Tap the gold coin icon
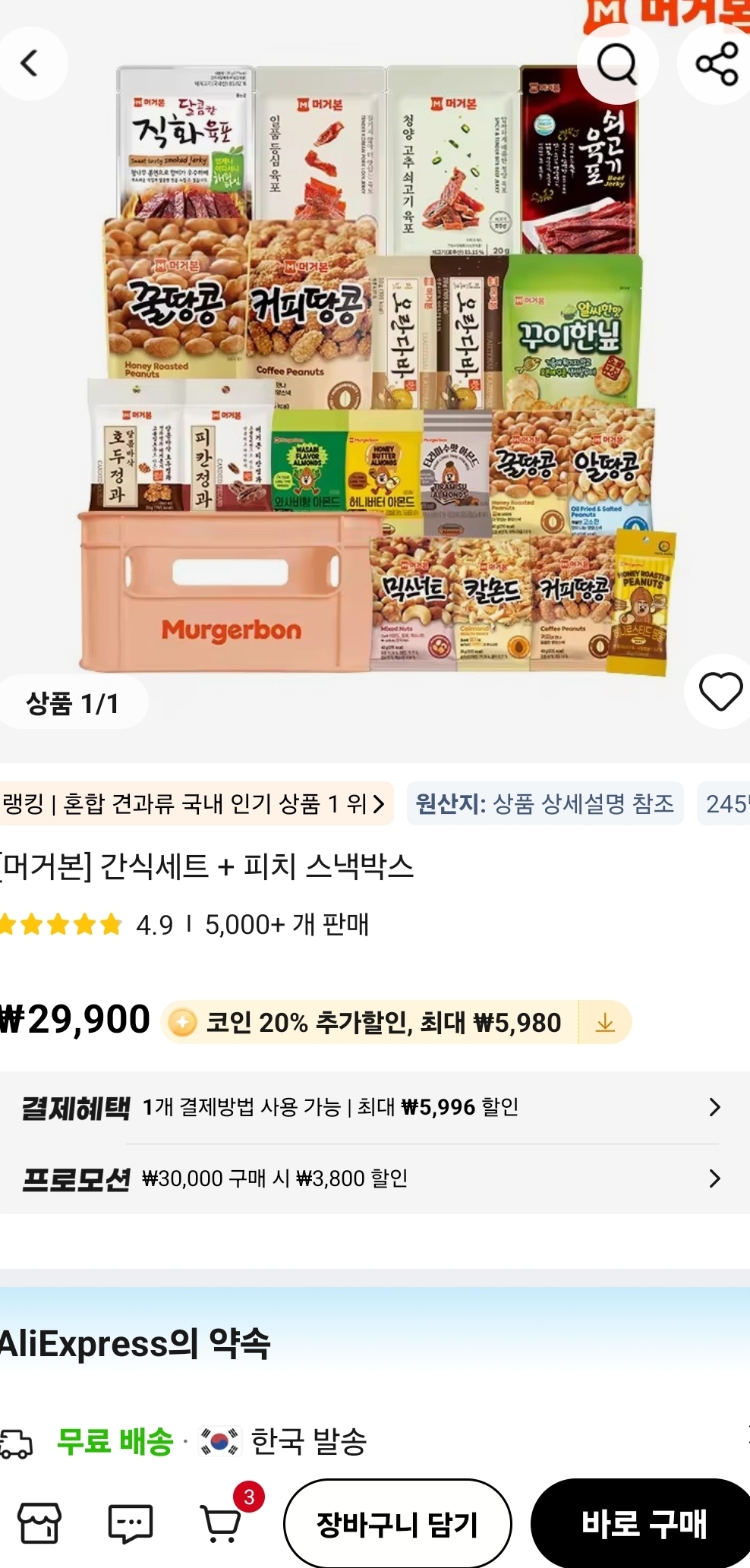Viewport: 750px width, 1568px height. coord(182,1022)
